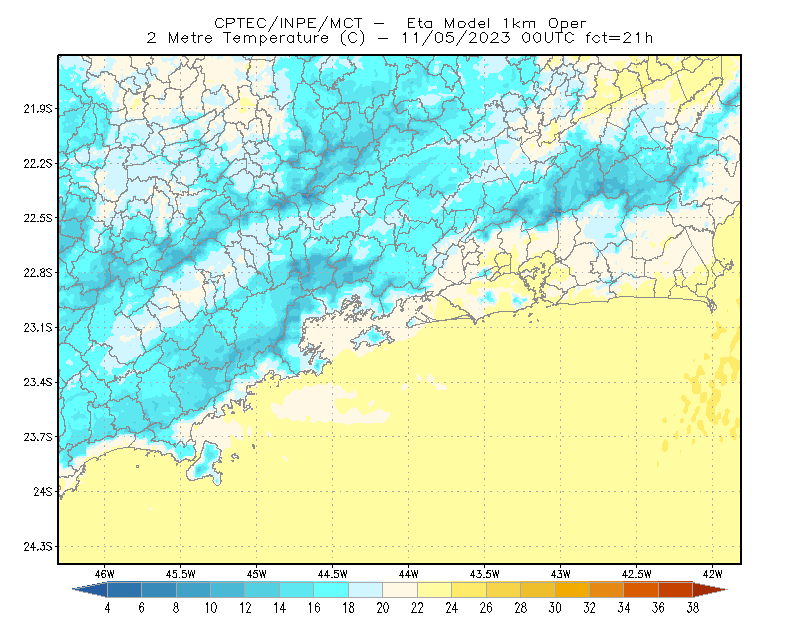Click the colorbar value '28'
The image size is (800, 618).
pyautogui.click(x=520, y=608)
